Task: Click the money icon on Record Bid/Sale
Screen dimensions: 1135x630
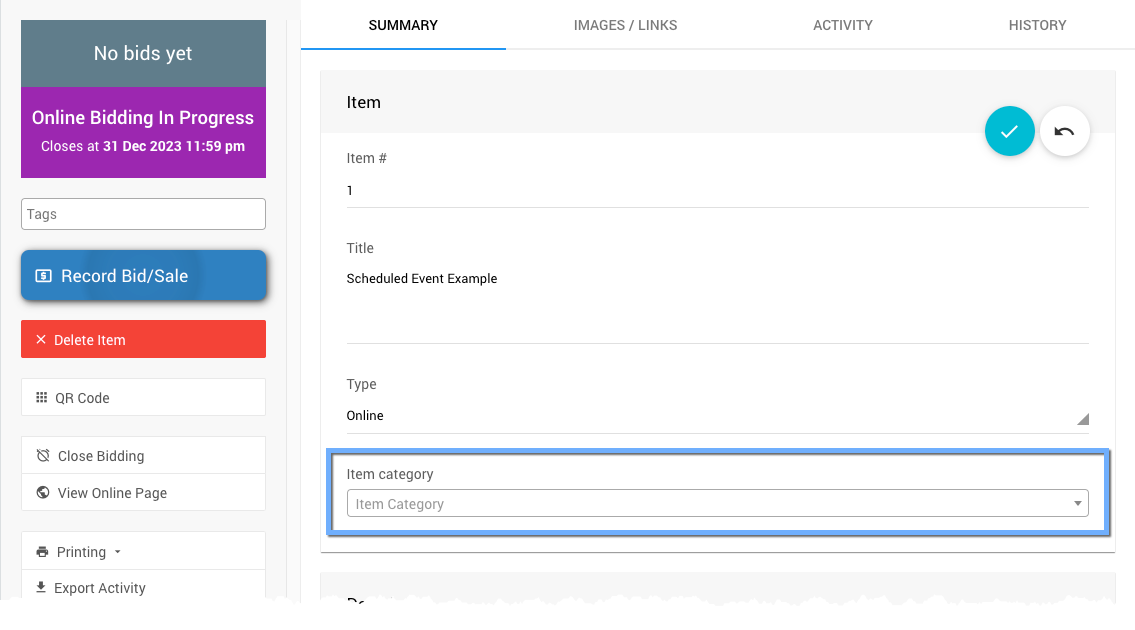Action: (43, 276)
